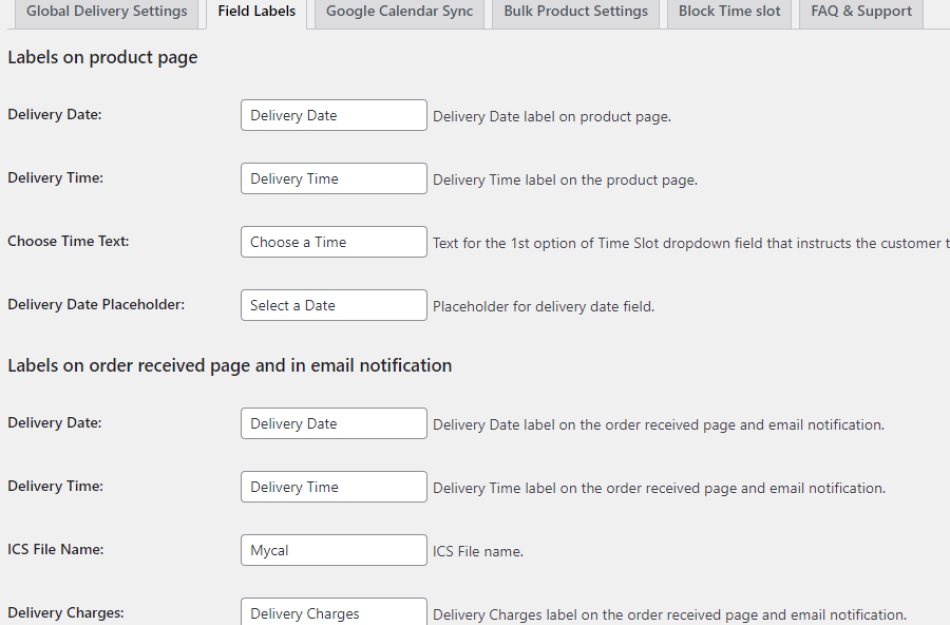Focus the Delivery Time field for product page
Viewport: 950px width, 625px height.
coord(333,178)
